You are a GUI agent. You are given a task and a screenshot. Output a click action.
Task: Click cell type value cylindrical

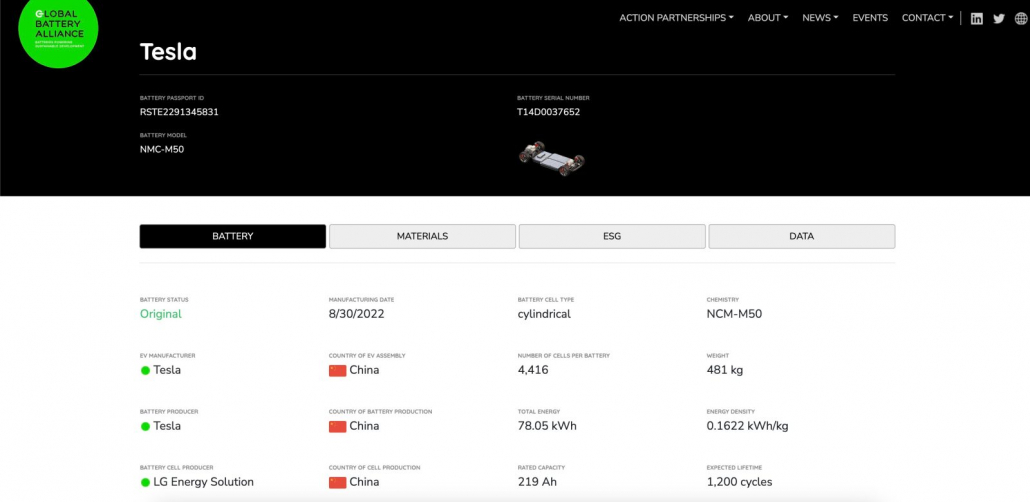pyautogui.click(x=544, y=314)
